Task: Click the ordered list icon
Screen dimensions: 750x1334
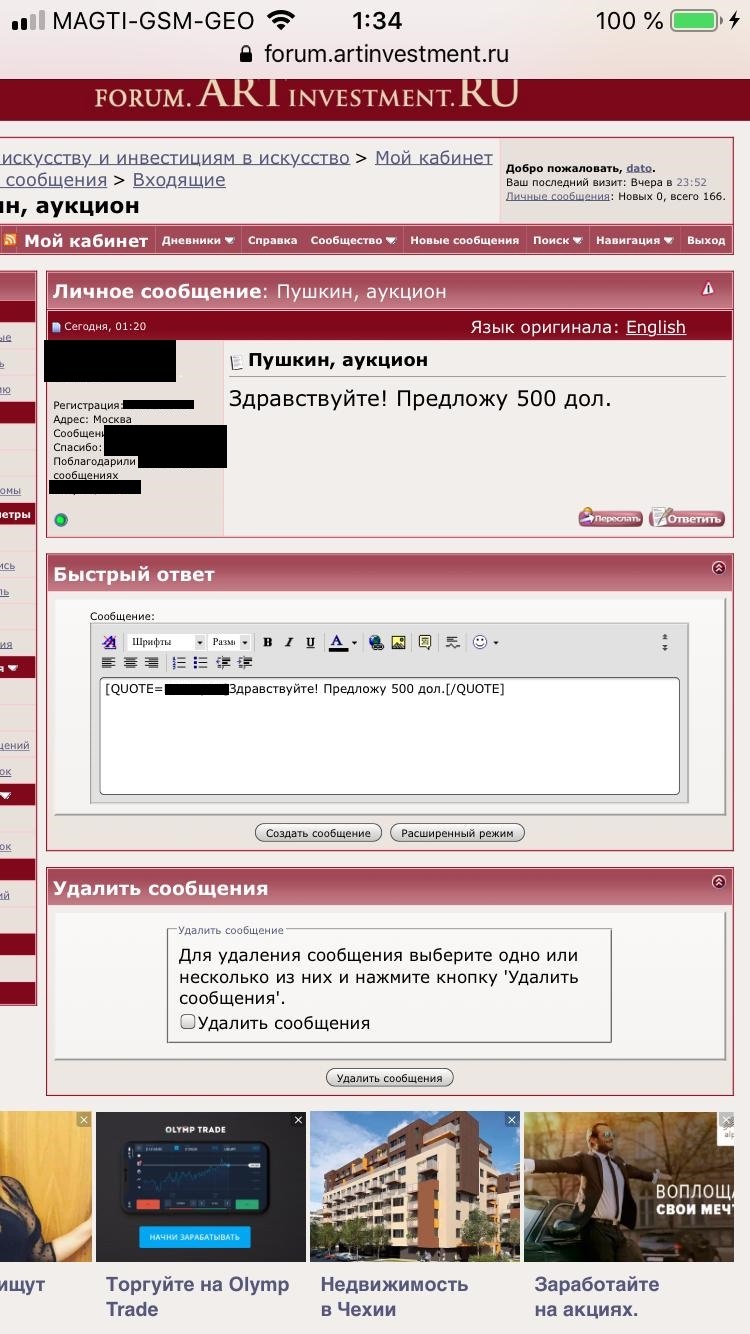Action: click(x=179, y=663)
